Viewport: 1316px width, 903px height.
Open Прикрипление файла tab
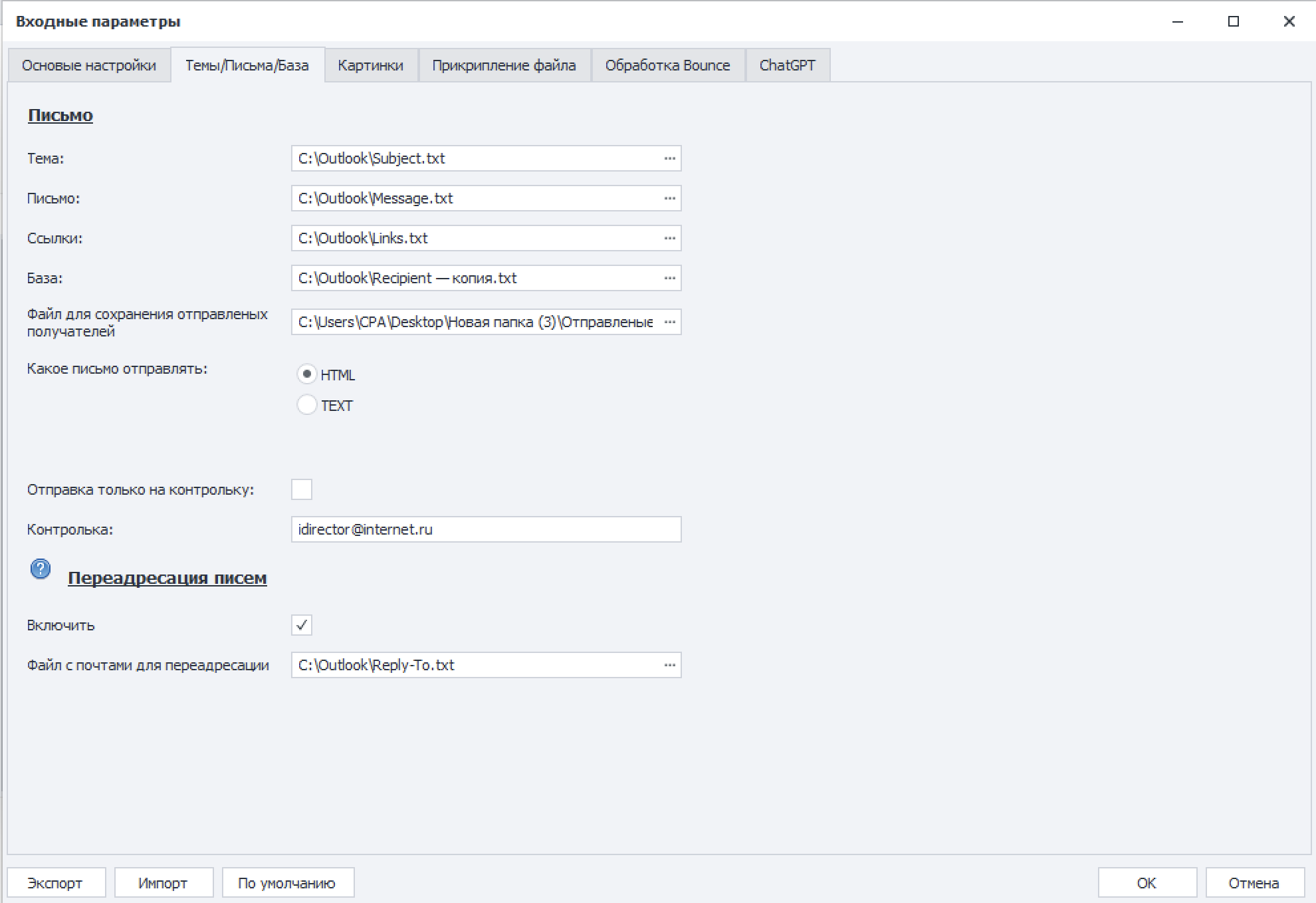tap(504, 65)
